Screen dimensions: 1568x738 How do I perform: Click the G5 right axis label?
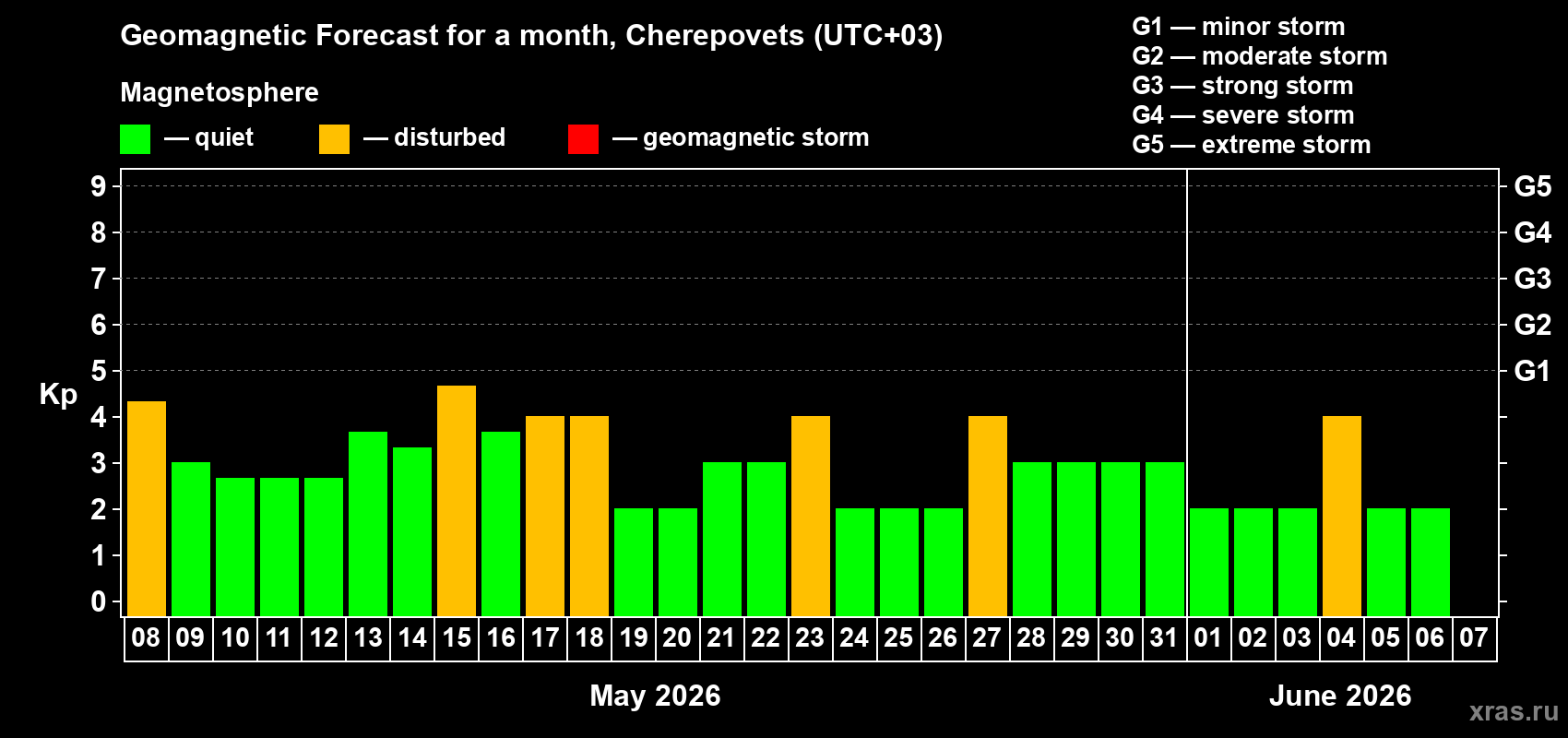pos(1532,186)
